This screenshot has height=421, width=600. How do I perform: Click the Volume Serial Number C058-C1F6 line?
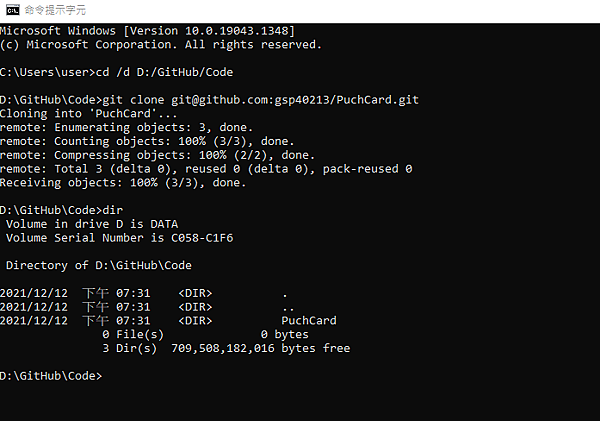[x=119, y=238]
